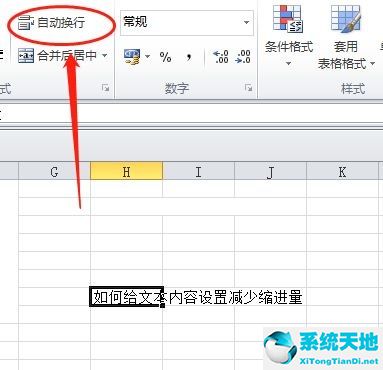Viewport: 383px width, 370px height.
Task: Click the 合并后居中 merge and center button
Action: pos(58,55)
